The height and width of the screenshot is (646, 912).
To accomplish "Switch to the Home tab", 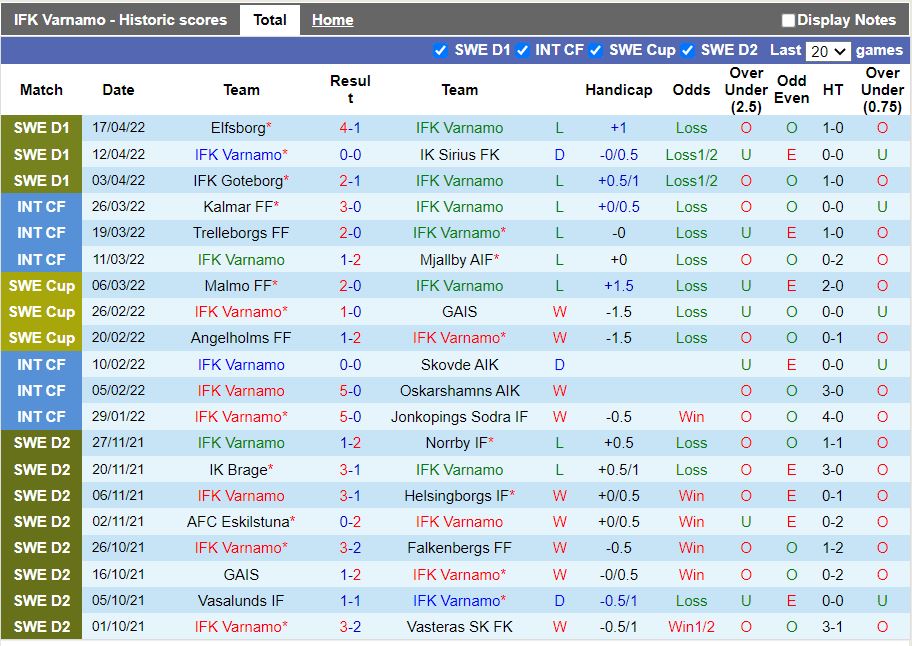I will pos(332,20).
